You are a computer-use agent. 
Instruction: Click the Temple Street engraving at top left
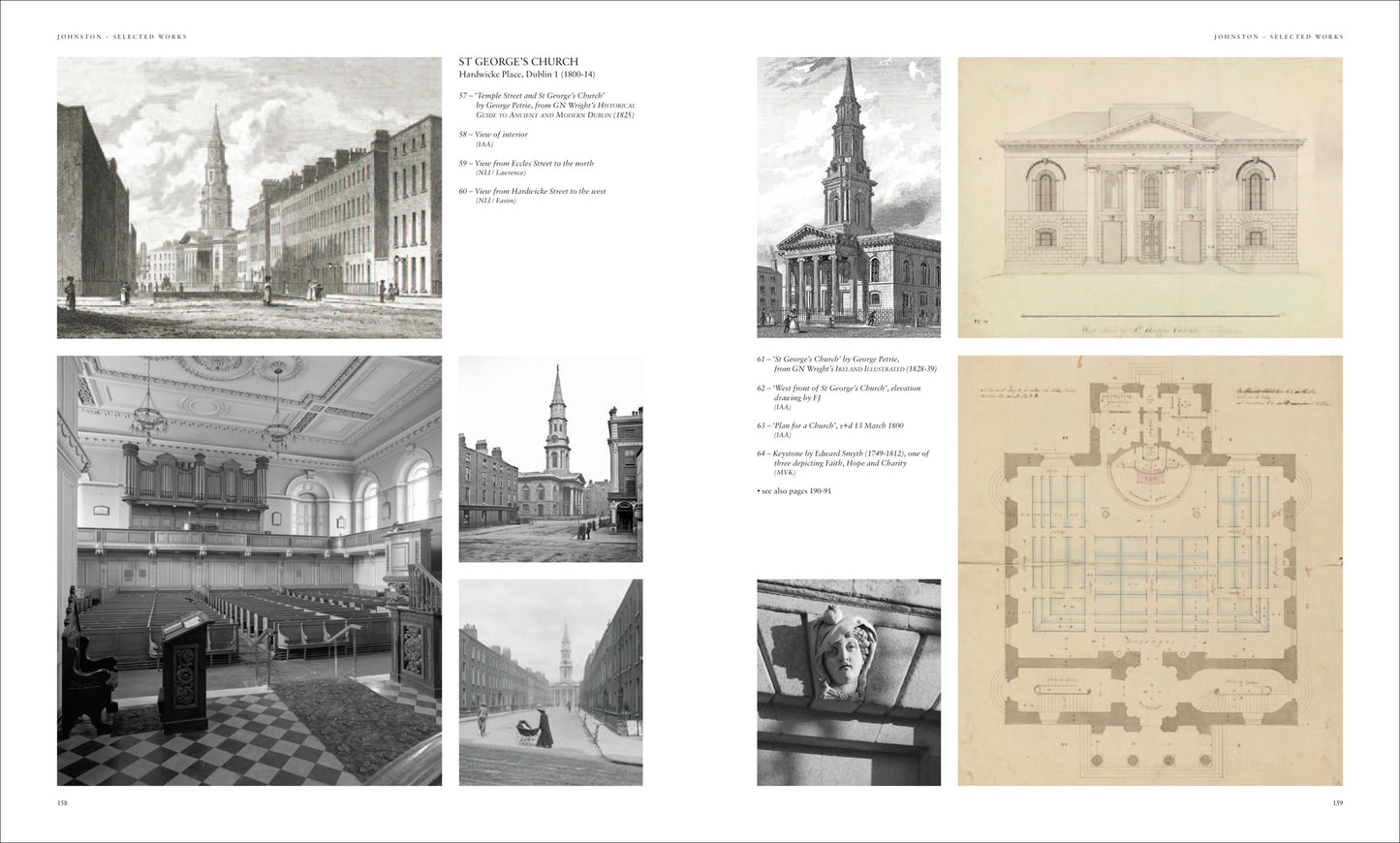pos(249,198)
